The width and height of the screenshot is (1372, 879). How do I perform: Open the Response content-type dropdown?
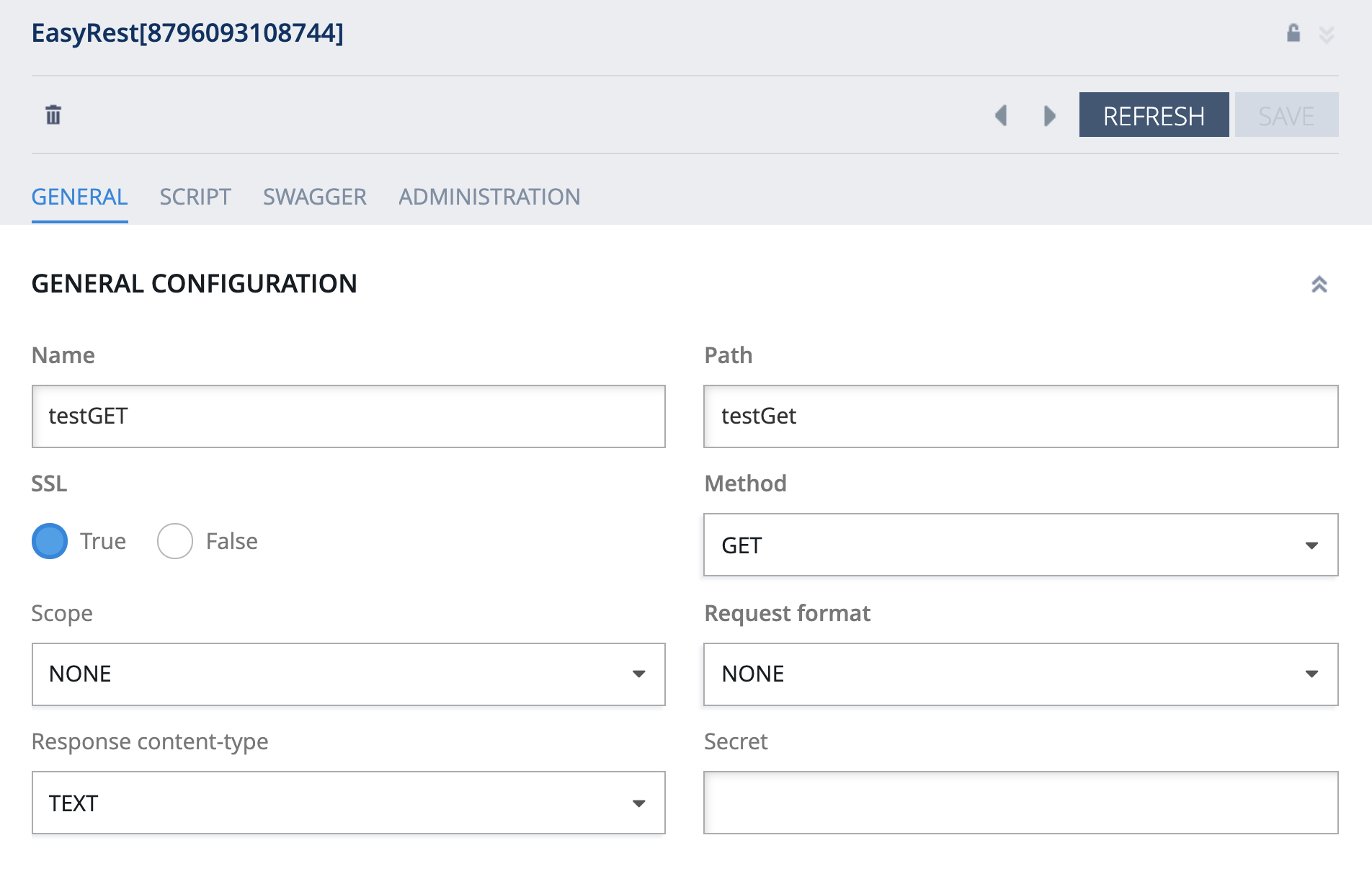point(348,803)
